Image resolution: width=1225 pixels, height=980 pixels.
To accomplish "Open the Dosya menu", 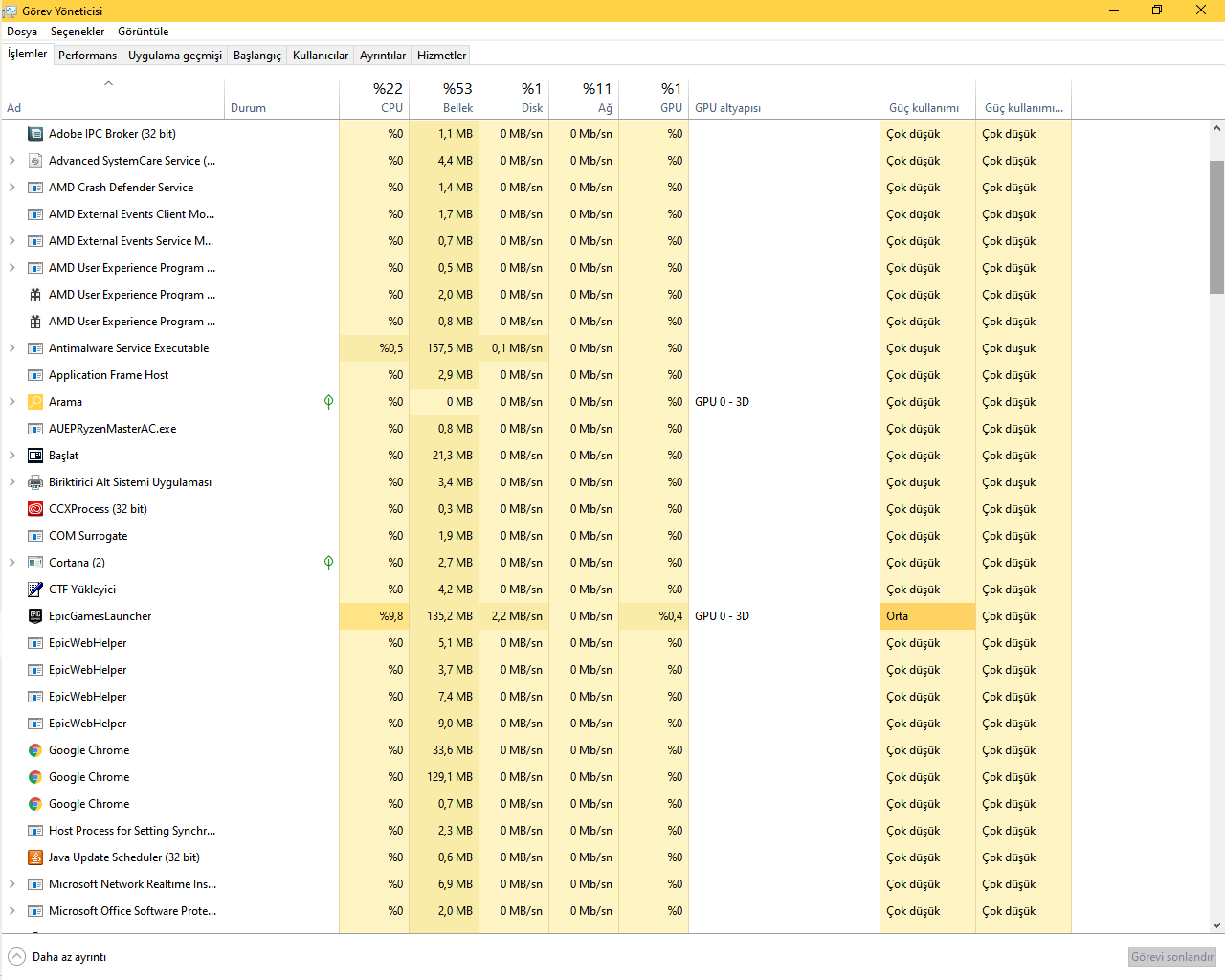I will point(22,32).
